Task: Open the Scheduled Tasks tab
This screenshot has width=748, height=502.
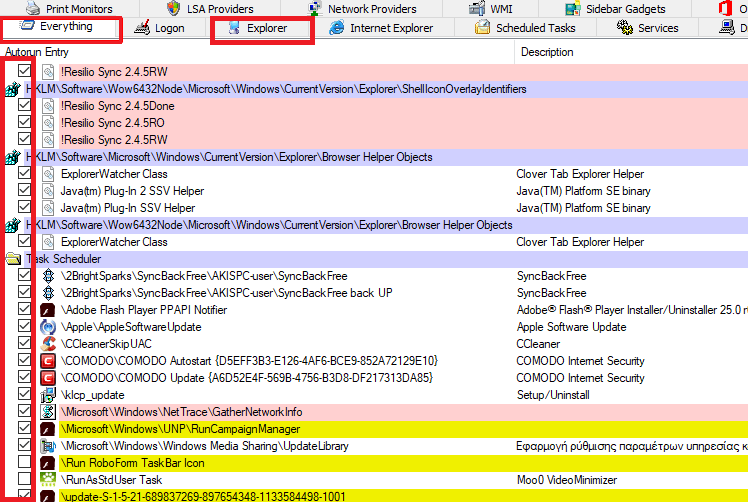Action: click(x=526, y=28)
